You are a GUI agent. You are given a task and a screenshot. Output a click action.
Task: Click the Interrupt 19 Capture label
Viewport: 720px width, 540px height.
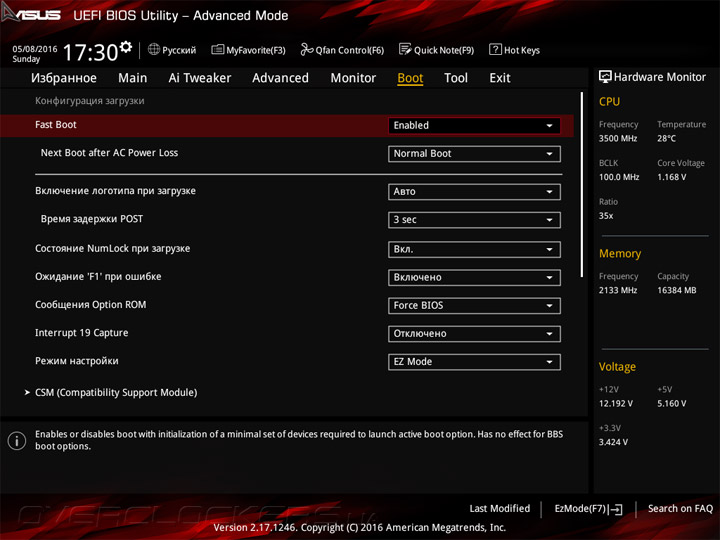(x=82, y=333)
